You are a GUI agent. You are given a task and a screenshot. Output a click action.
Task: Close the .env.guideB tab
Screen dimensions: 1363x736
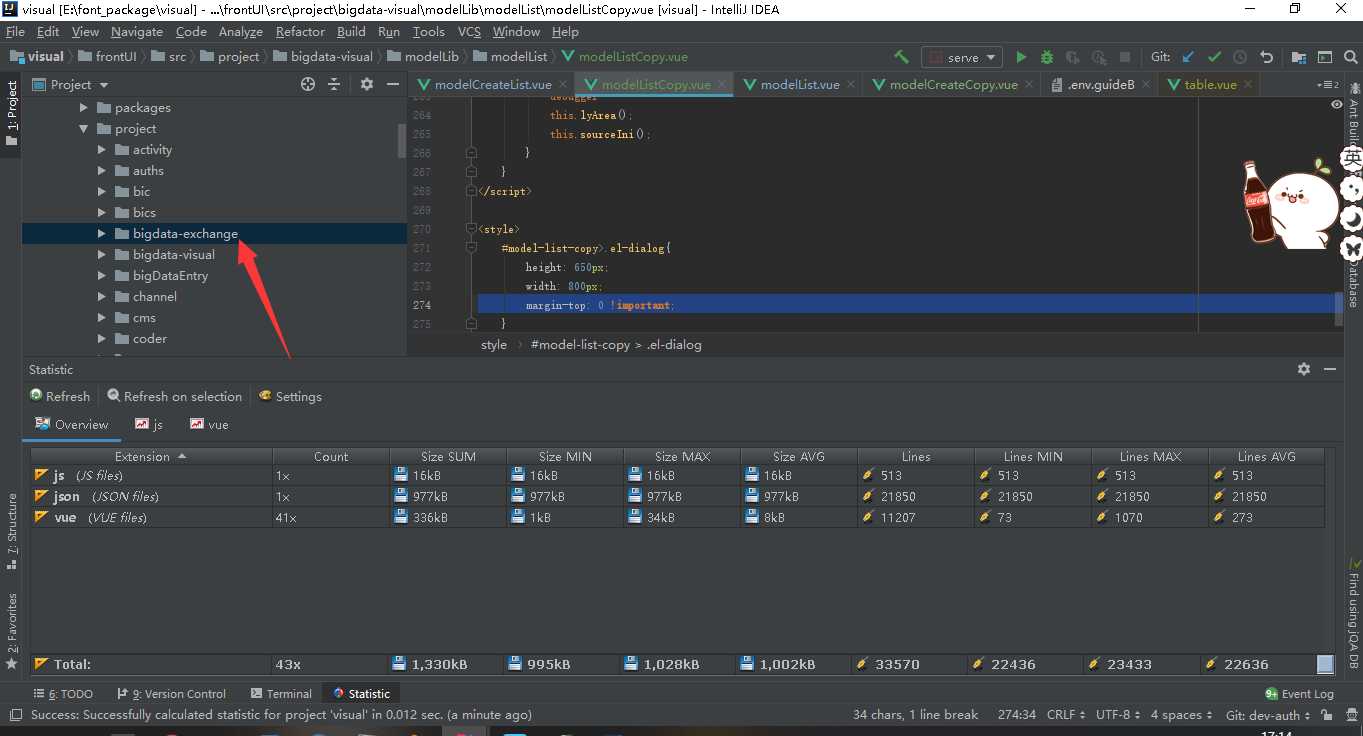click(x=1144, y=85)
